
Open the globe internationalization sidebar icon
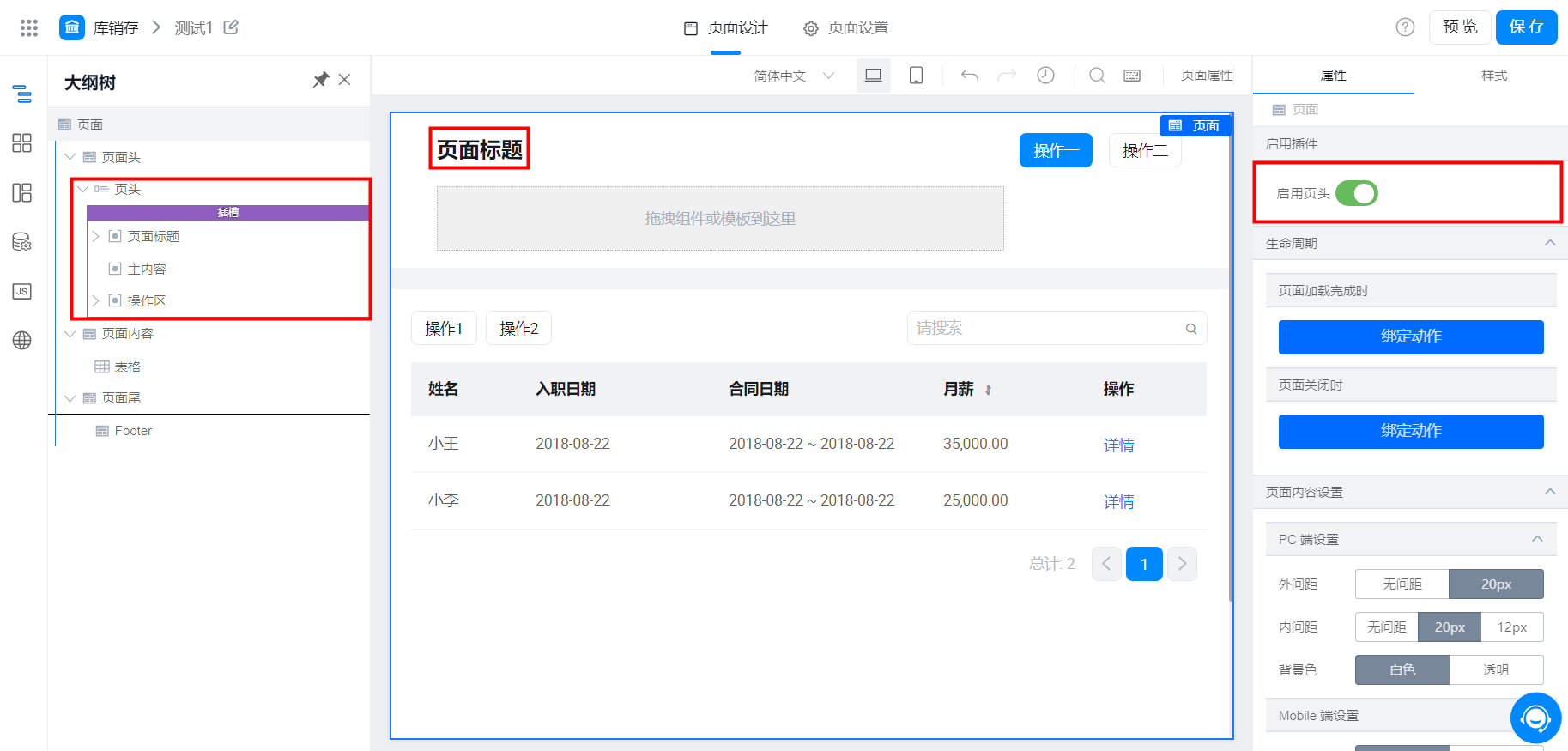coord(22,340)
